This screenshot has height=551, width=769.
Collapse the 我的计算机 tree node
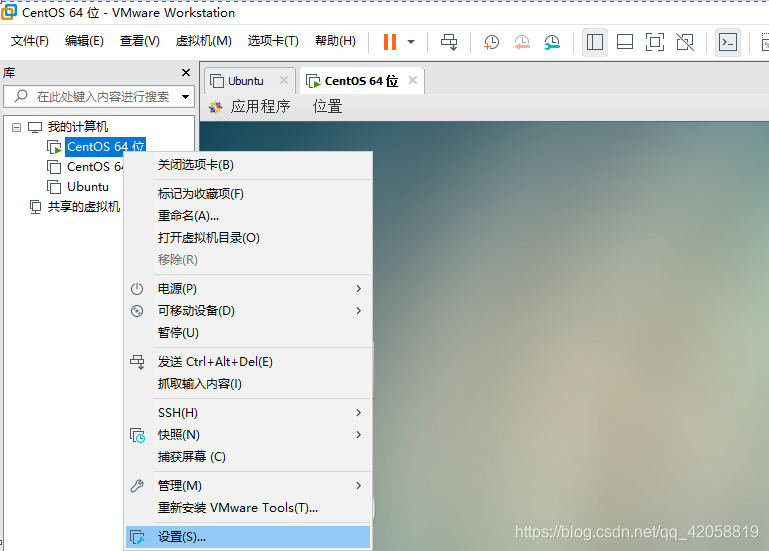(x=16, y=127)
